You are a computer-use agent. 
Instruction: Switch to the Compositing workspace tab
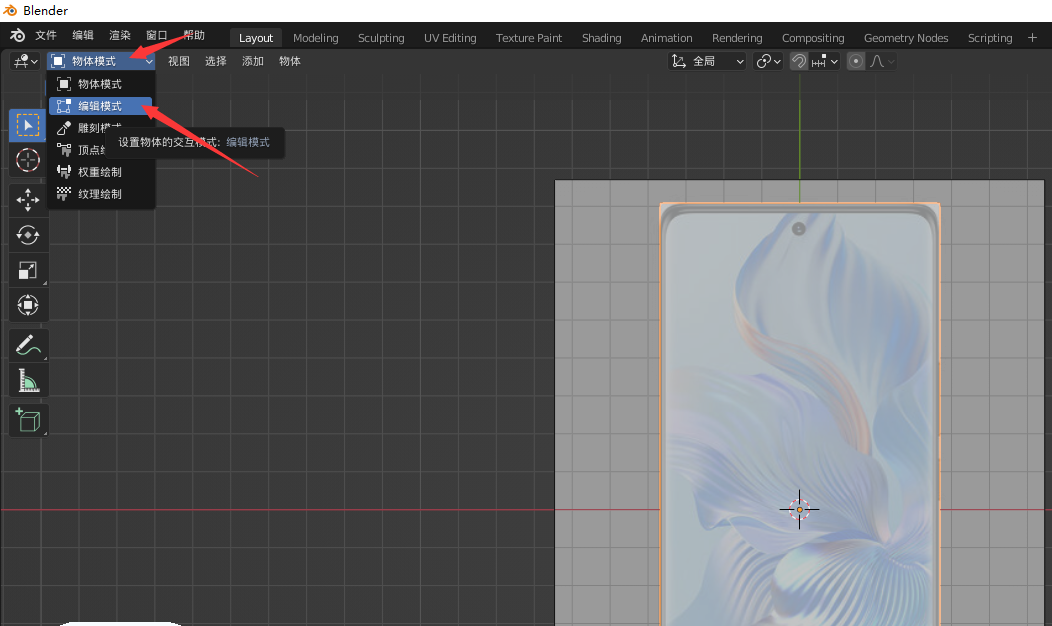tap(812, 38)
